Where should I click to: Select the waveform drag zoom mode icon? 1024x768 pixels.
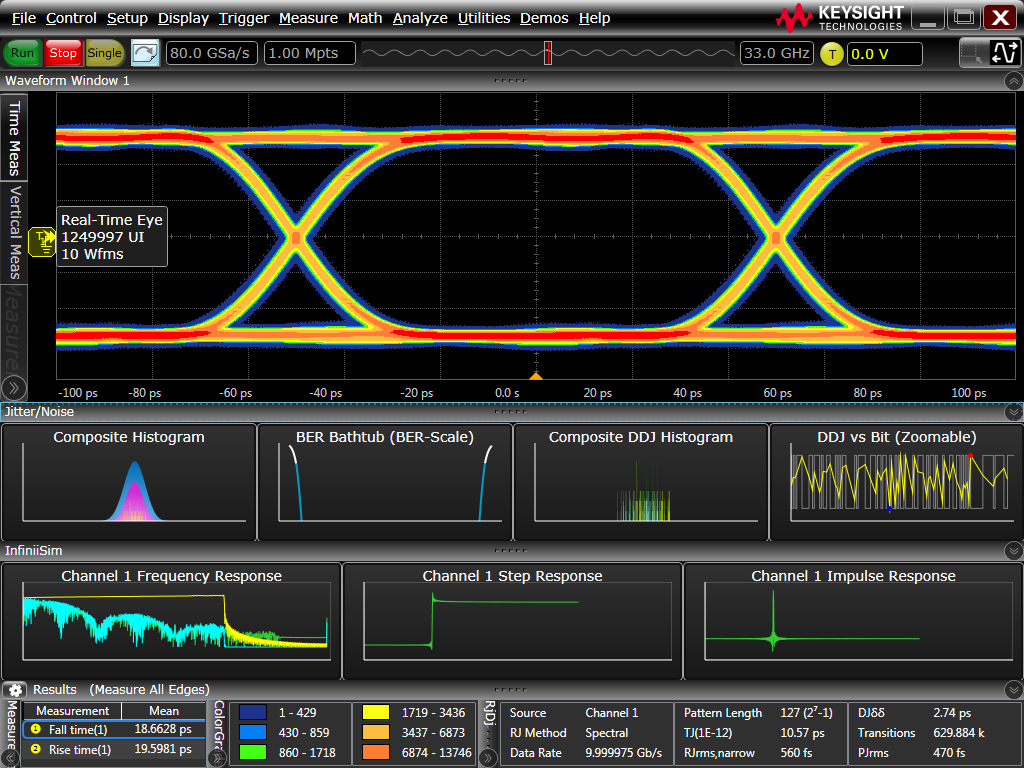click(1006, 53)
